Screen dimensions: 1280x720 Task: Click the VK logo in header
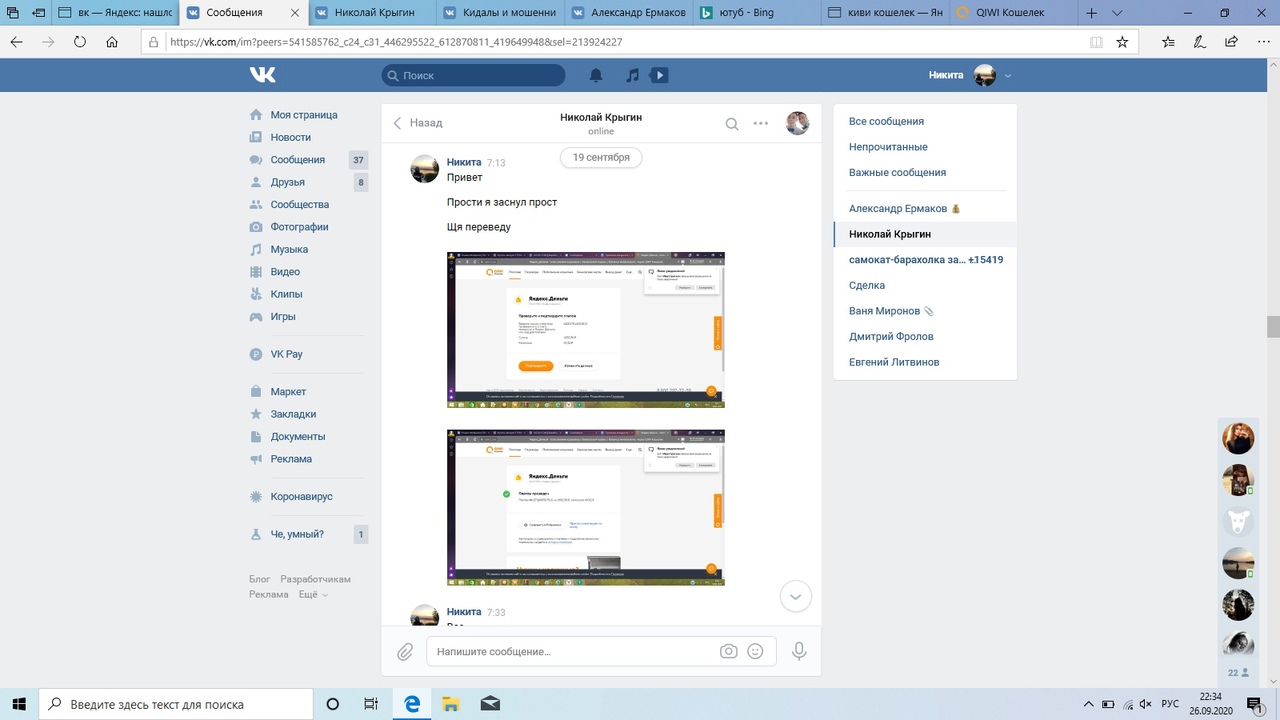[x=263, y=75]
